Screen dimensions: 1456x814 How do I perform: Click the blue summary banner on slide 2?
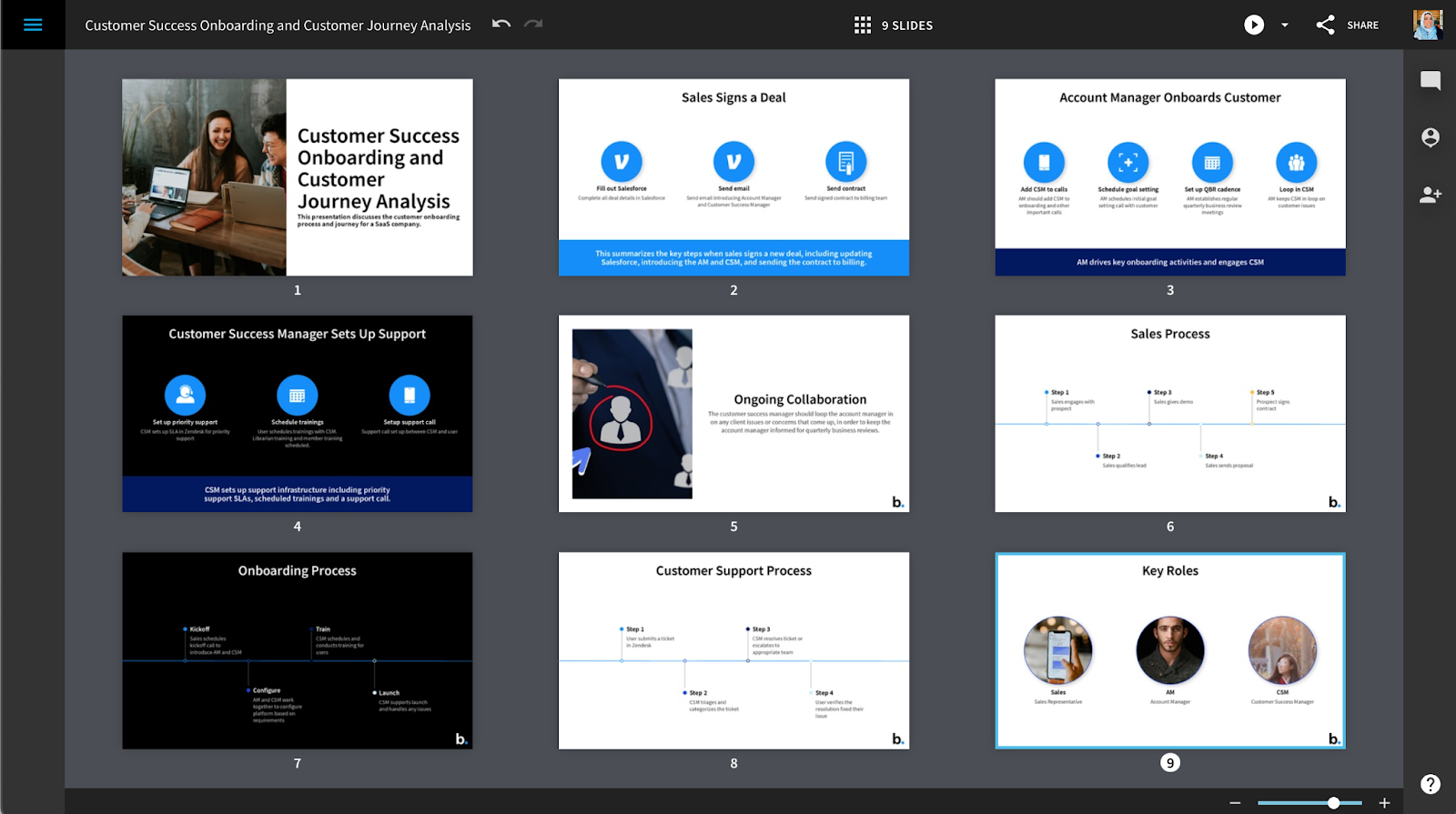(x=733, y=258)
